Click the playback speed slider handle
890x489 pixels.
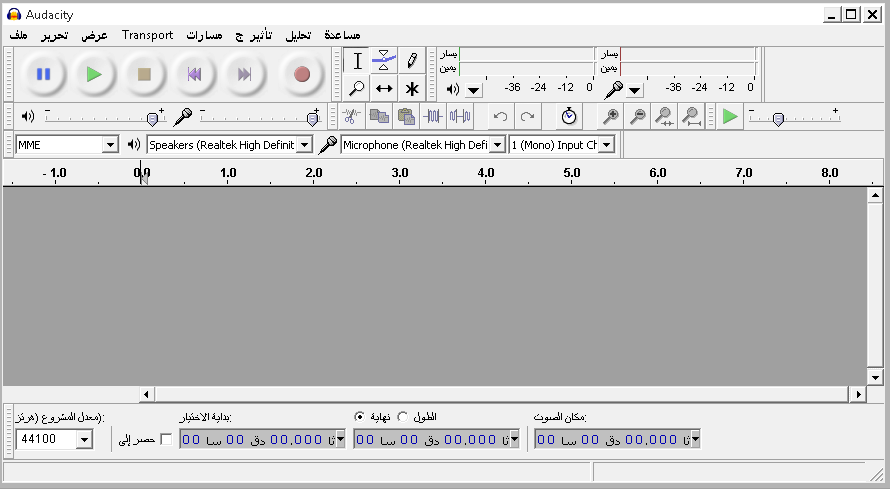point(779,119)
